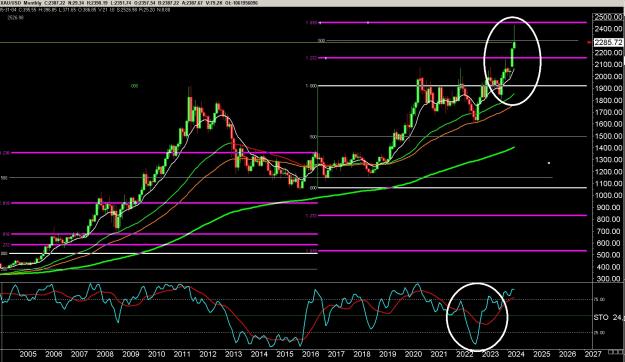Screen dimensions: 625x362
Task: Click the 2005 year label on time axis
Action: click(x=28, y=354)
